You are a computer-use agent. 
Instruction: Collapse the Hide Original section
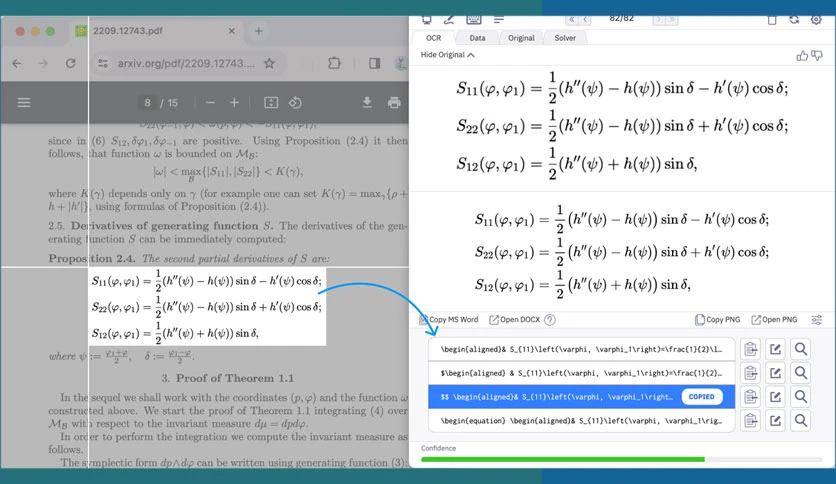447,55
